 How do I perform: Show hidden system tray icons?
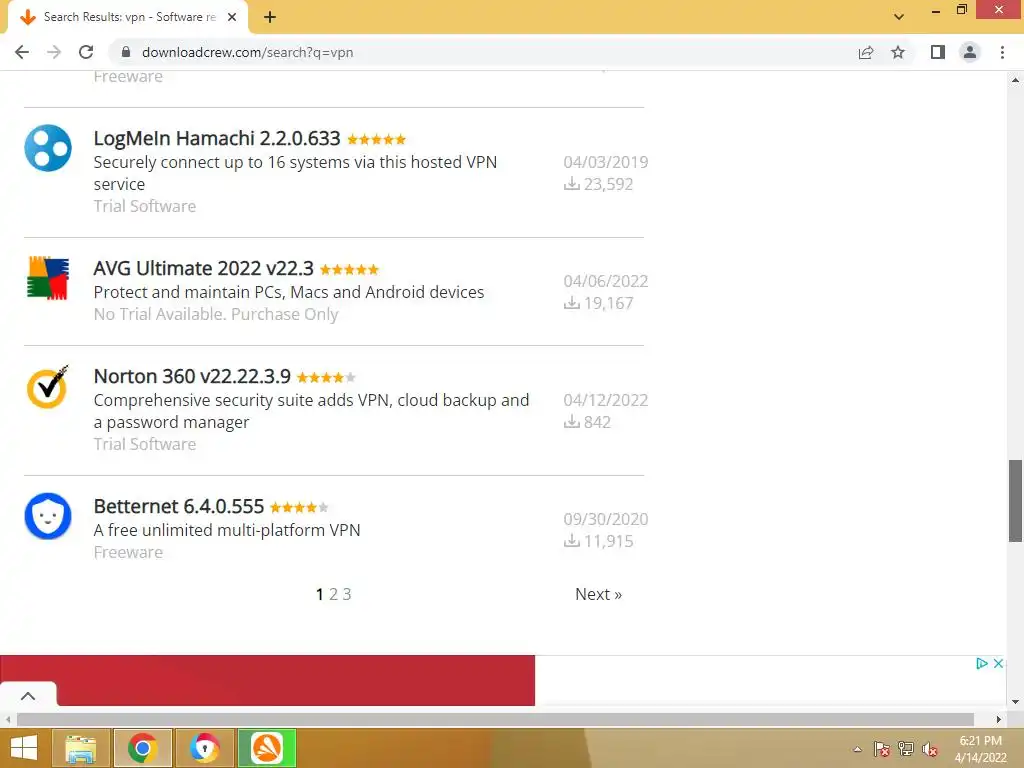[x=857, y=749]
